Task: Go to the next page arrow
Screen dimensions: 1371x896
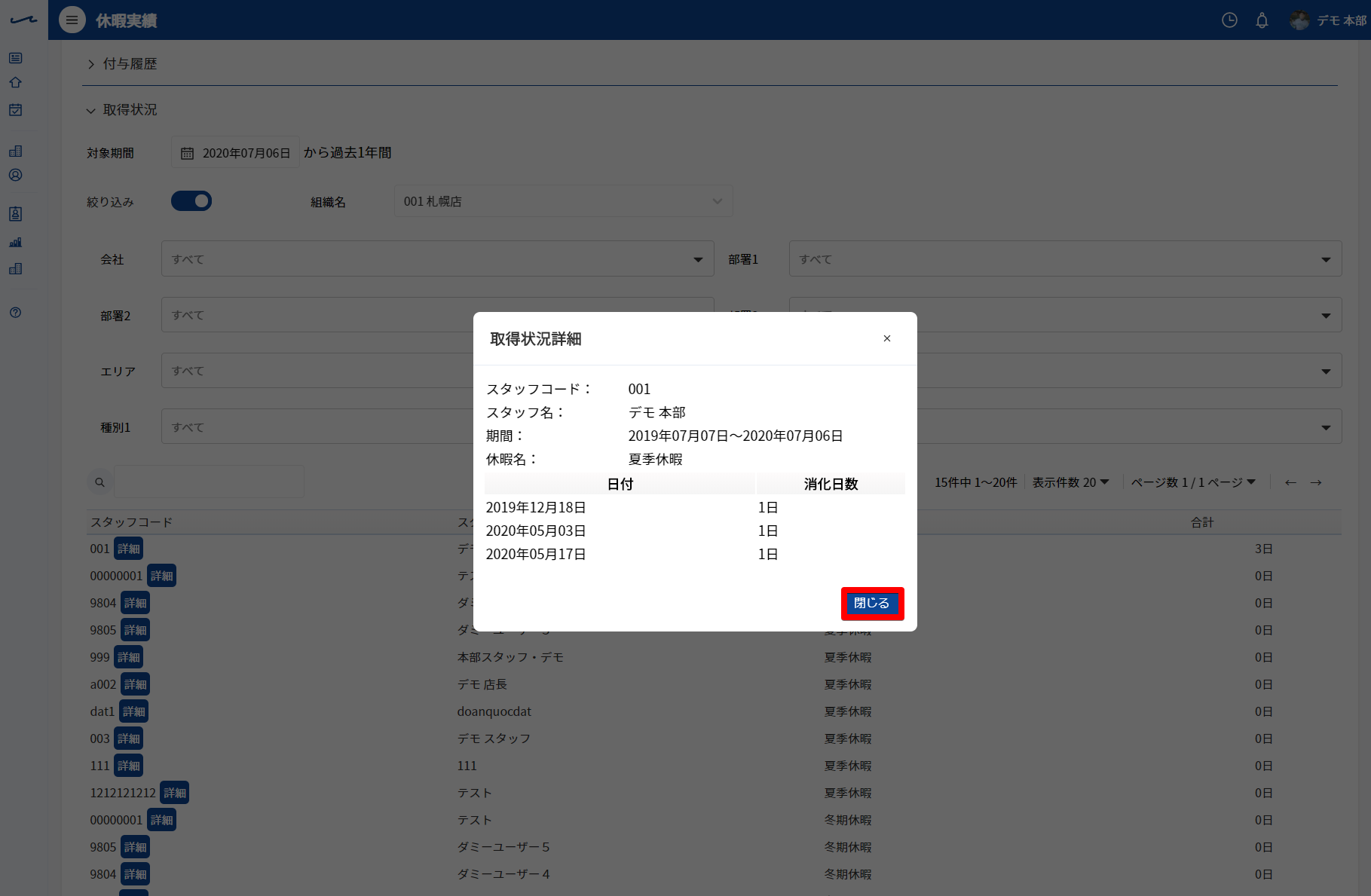Action: 1316,482
